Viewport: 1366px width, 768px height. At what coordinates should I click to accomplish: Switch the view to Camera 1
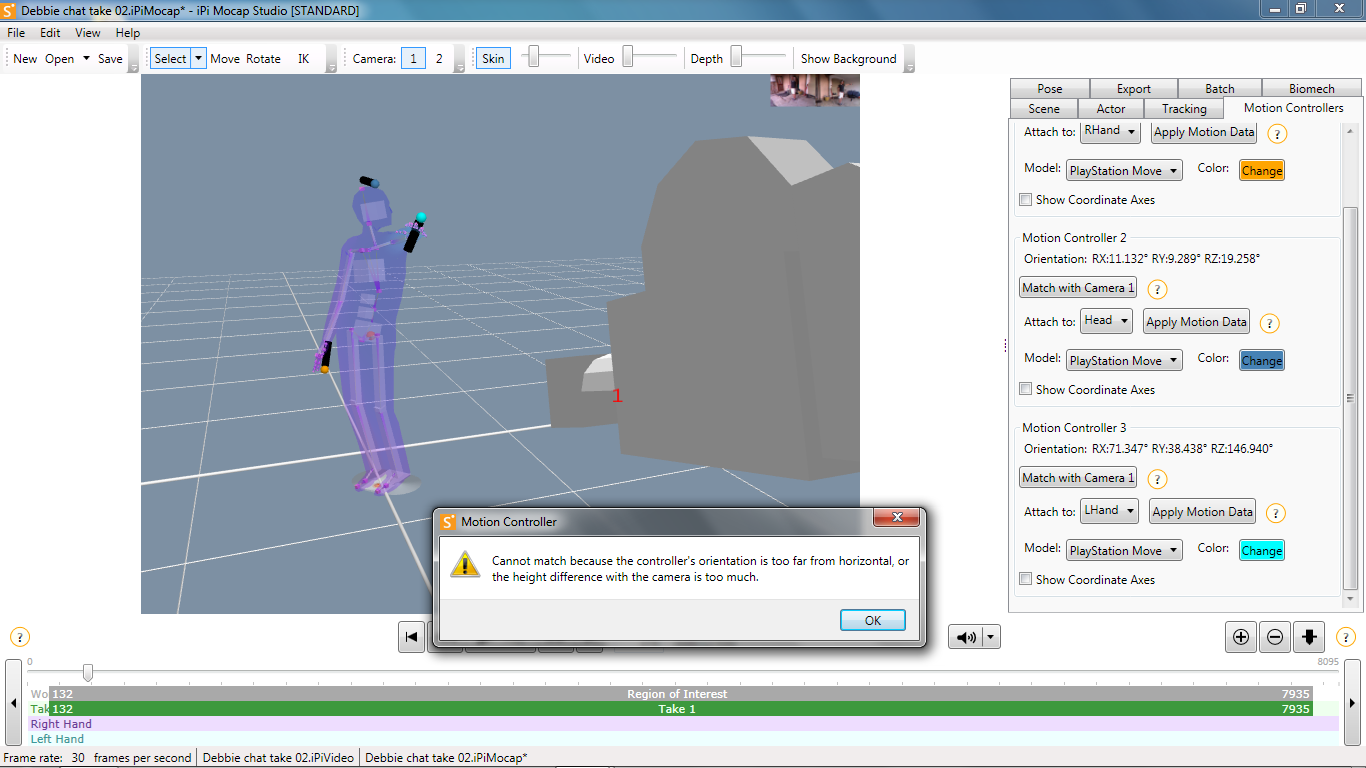(413, 59)
